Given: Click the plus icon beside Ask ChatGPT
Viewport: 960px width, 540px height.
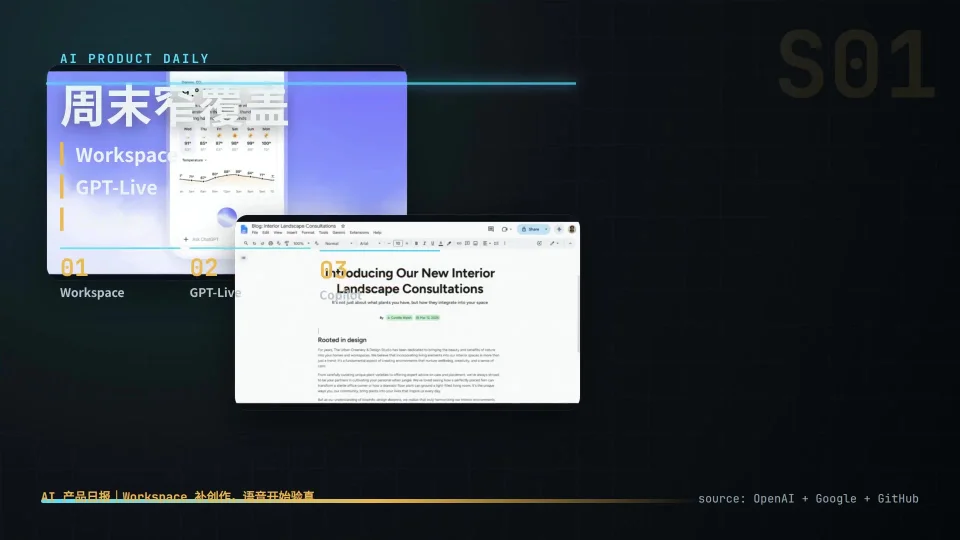Looking at the screenshot, I should point(186,239).
